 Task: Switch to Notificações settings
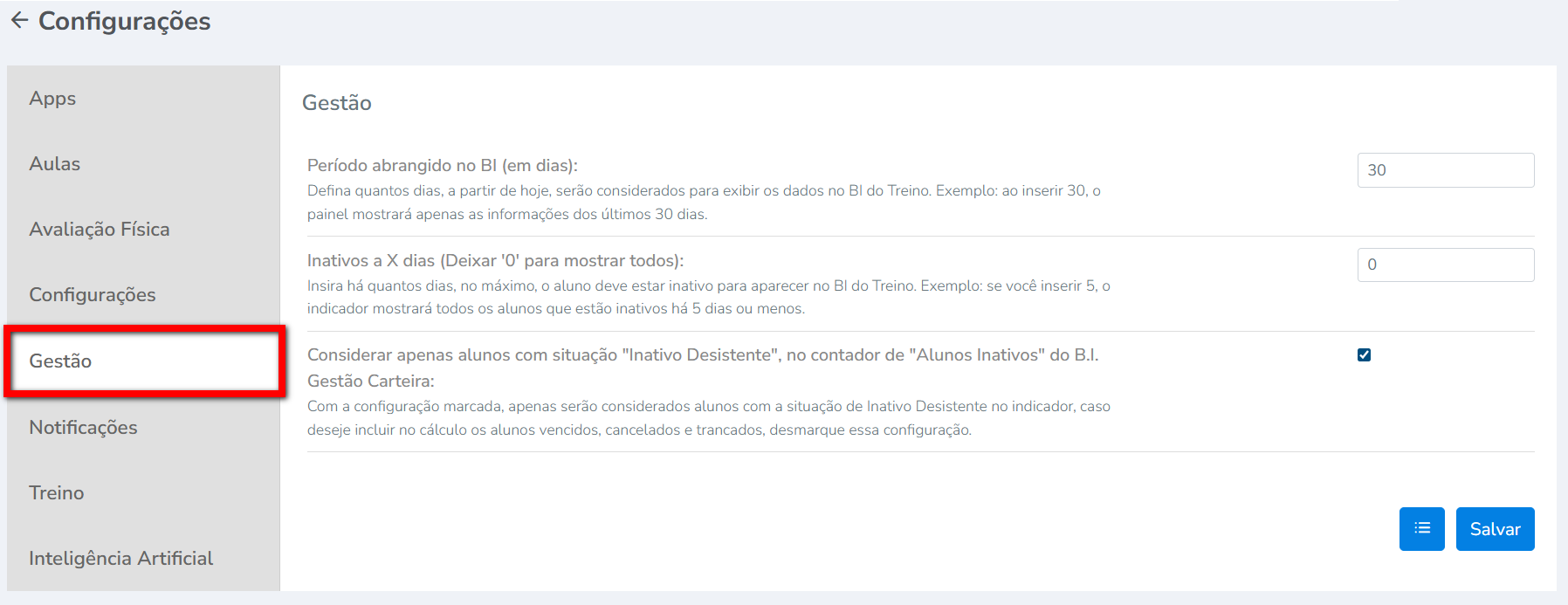point(83,428)
